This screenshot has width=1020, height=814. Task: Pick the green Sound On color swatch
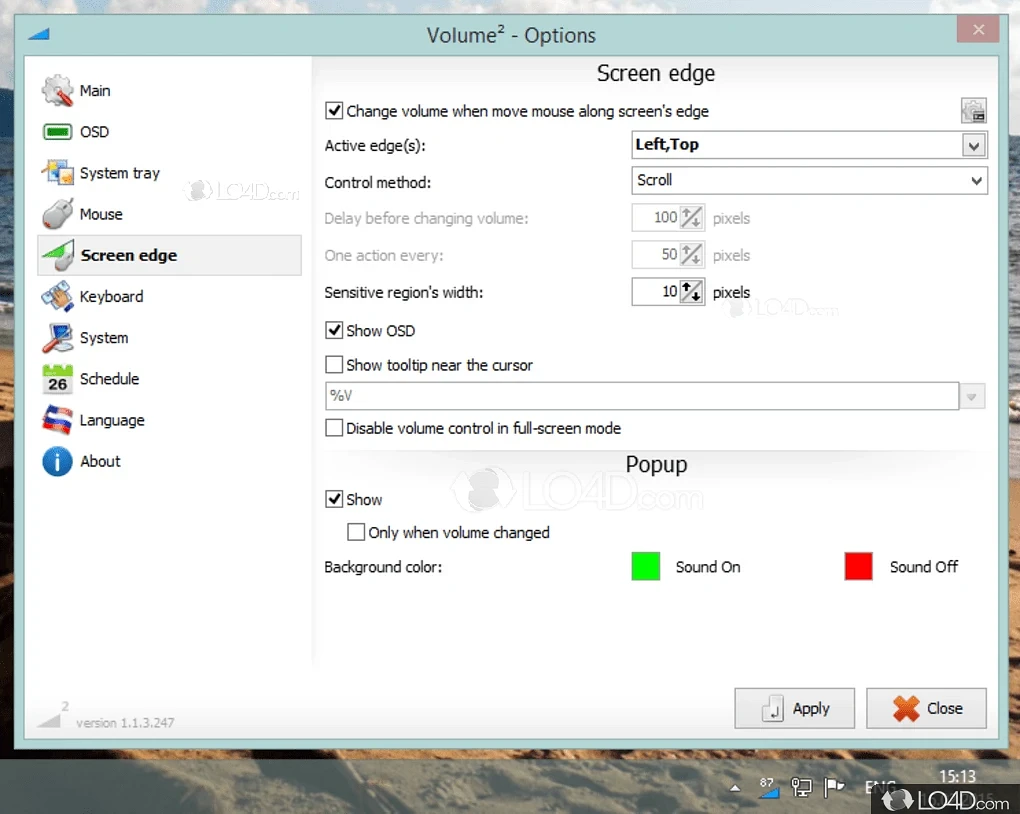pyautogui.click(x=646, y=567)
